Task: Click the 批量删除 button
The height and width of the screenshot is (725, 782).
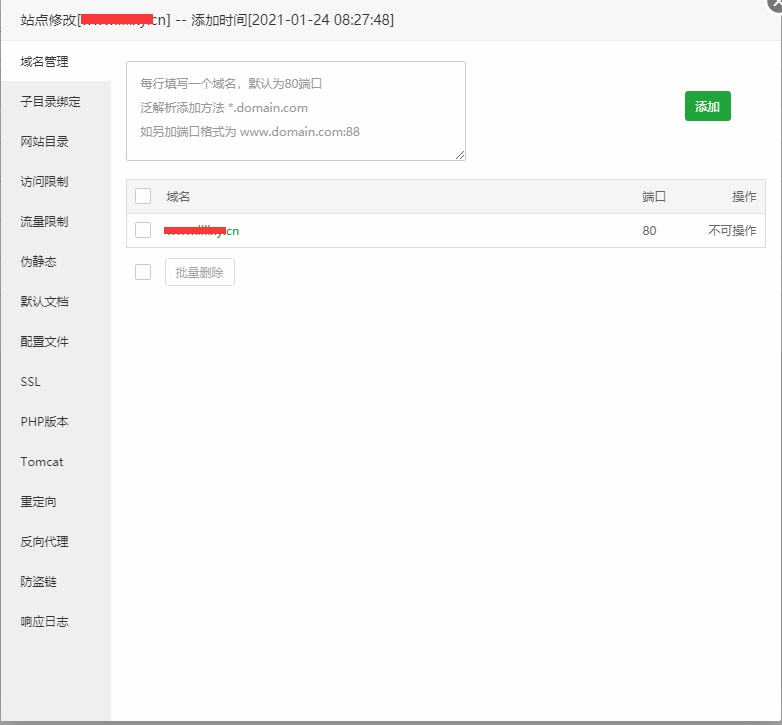Action: pyautogui.click(x=200, y=272)
